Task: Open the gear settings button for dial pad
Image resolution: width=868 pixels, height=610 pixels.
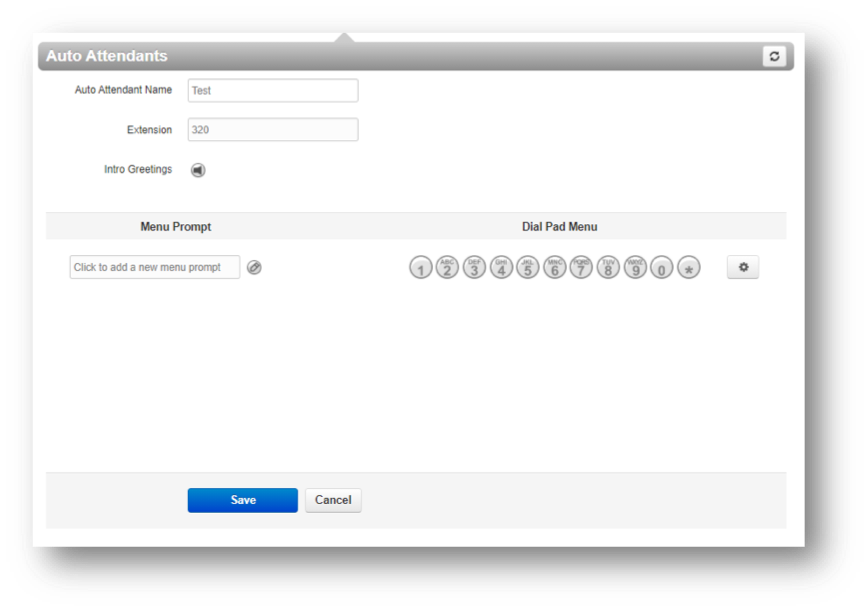Action: click(x=743, y=268)
